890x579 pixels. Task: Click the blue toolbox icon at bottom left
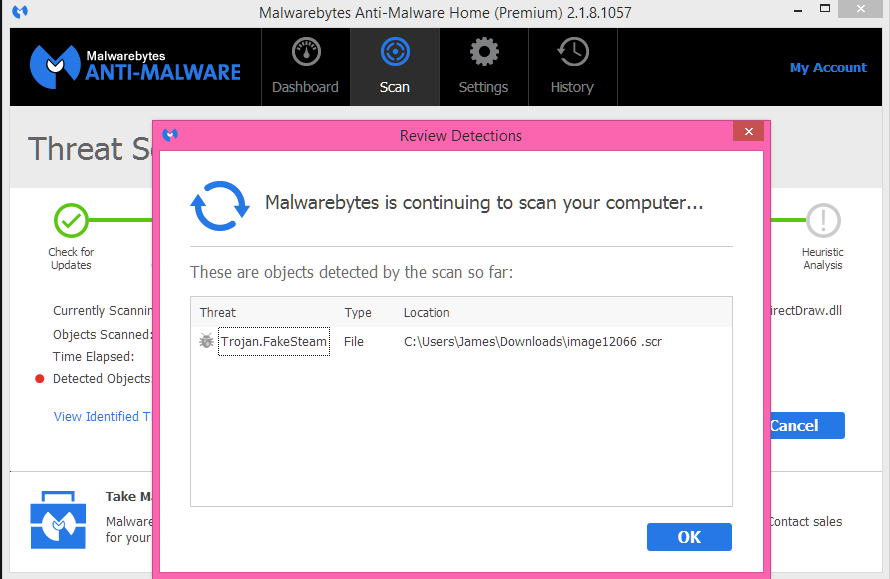pos(58,520)
